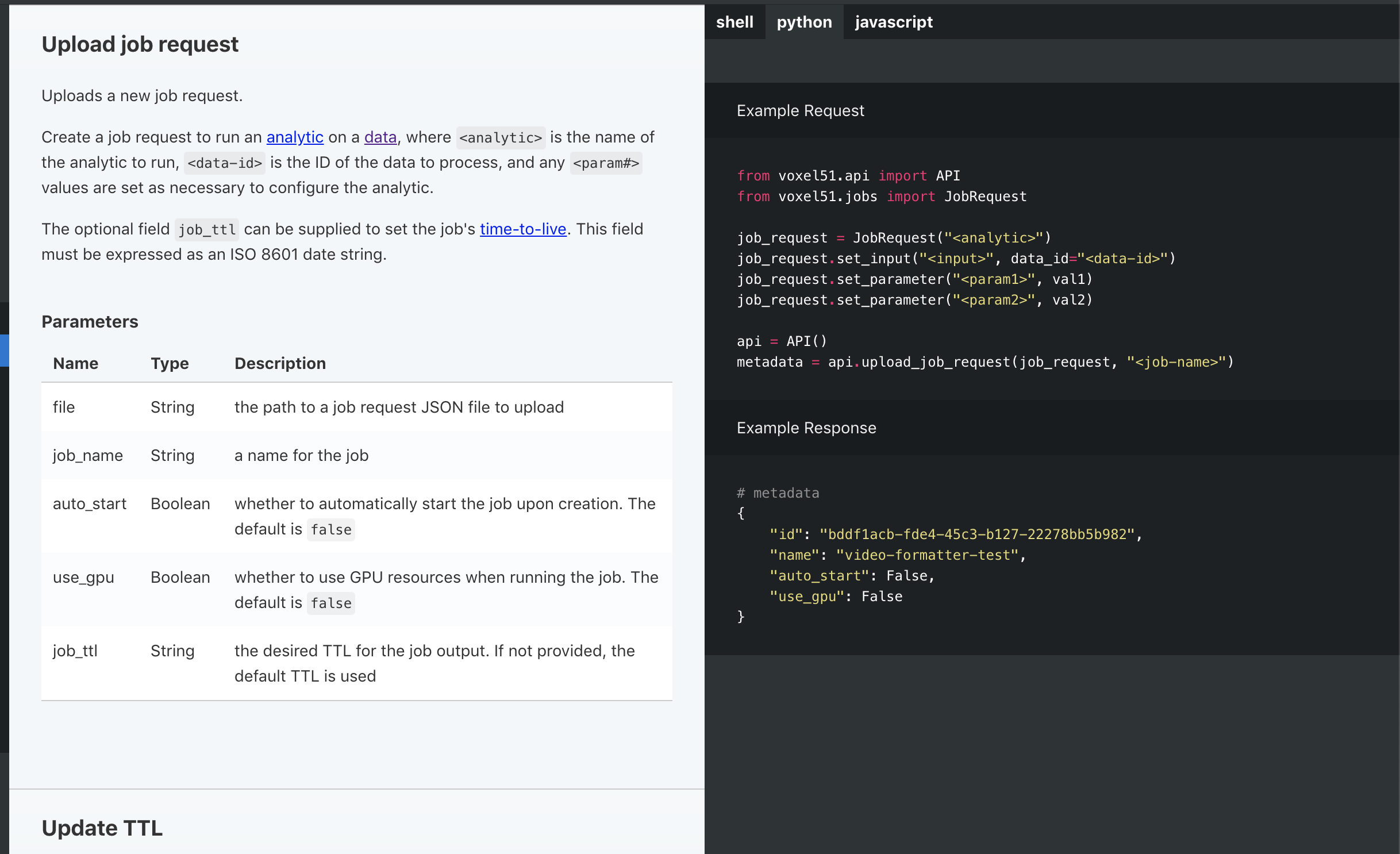Click the Example Response header bar
The image size is (1400, 854).
(x=806, y=428)
